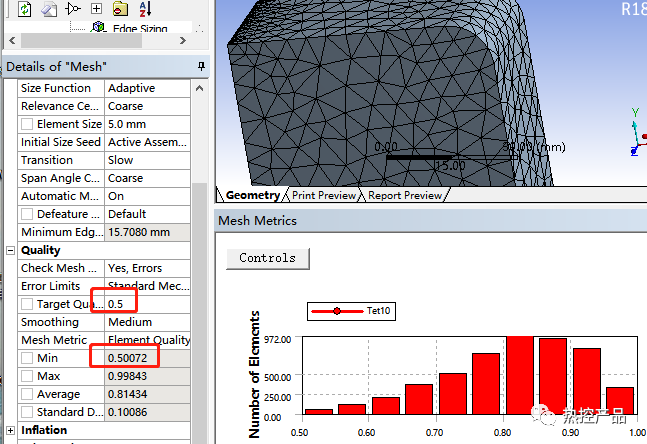Click the Average value 0.81434
The height and width of the screenshot is (444, 647).
click(x=147, y=394)
